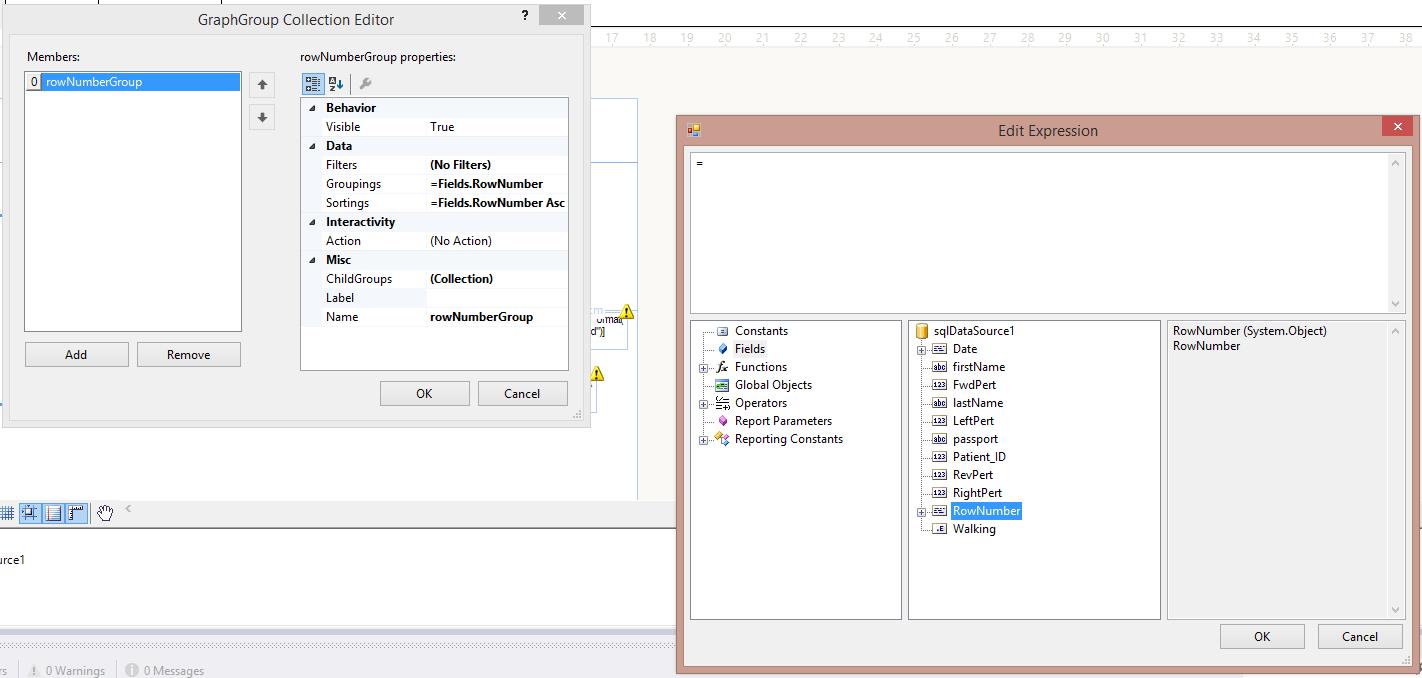Click the Add member button
1422x678 pixels.
point(76,355)
